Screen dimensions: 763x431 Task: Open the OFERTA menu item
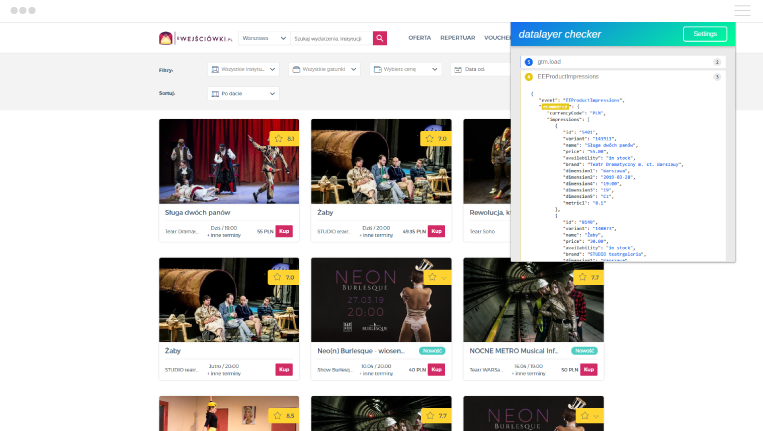(x=419, y=37)
